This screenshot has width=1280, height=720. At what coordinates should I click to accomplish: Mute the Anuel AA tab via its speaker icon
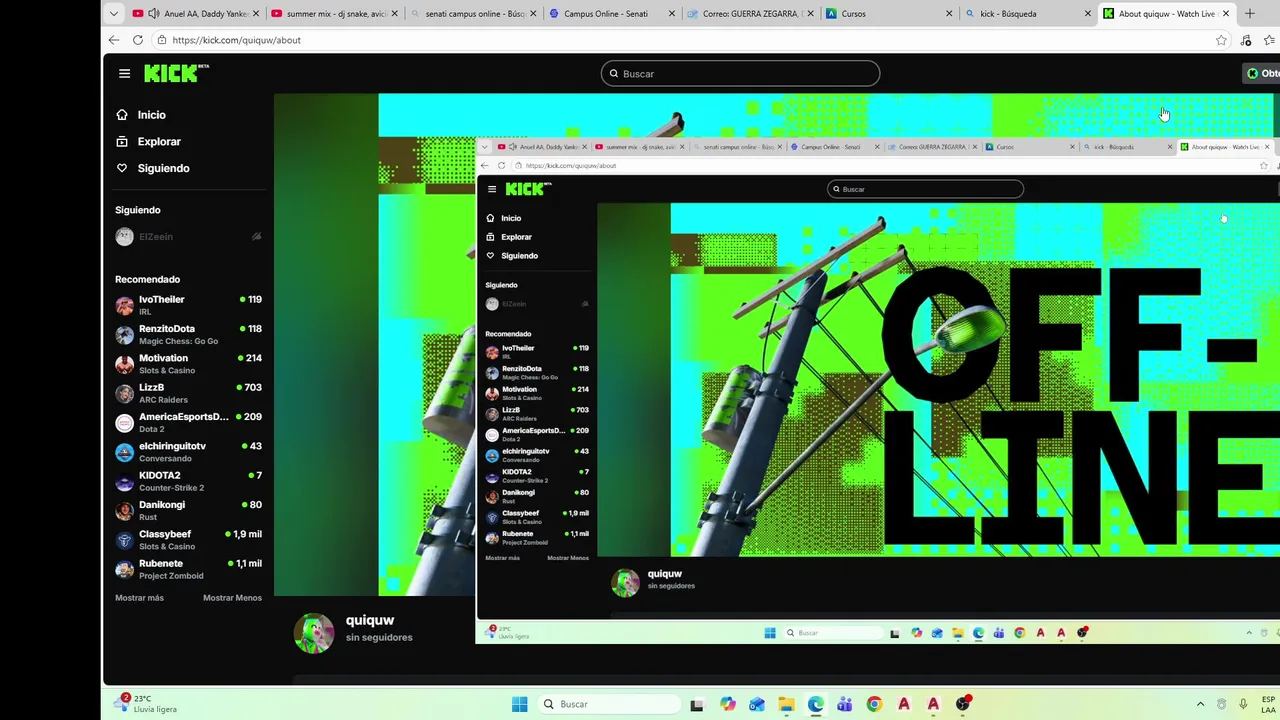[x=153, y=14]
